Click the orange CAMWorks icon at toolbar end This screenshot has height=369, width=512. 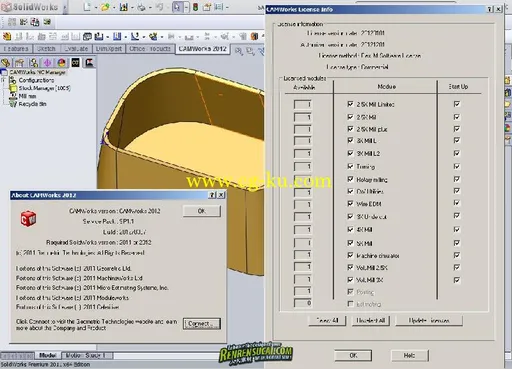tap(254, 36)
